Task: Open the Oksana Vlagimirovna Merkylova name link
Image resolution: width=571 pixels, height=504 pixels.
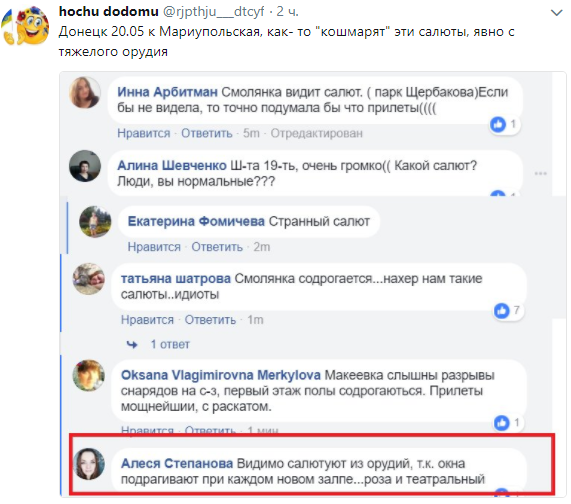Action: tap(221, 375)
